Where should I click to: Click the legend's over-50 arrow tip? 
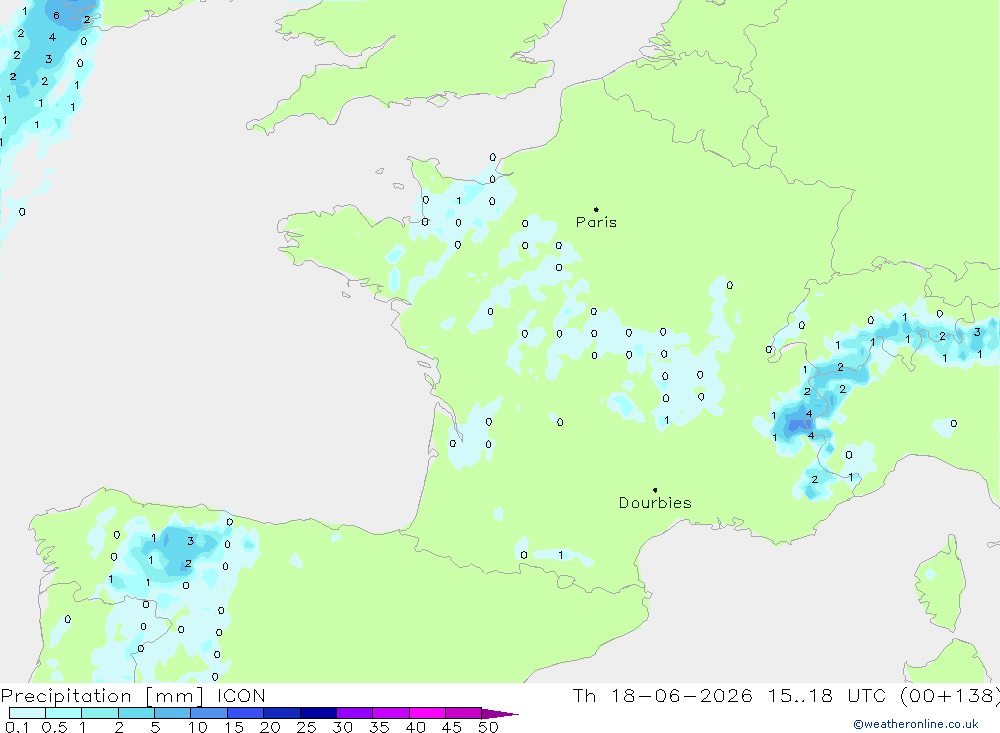tap(501, 713)
